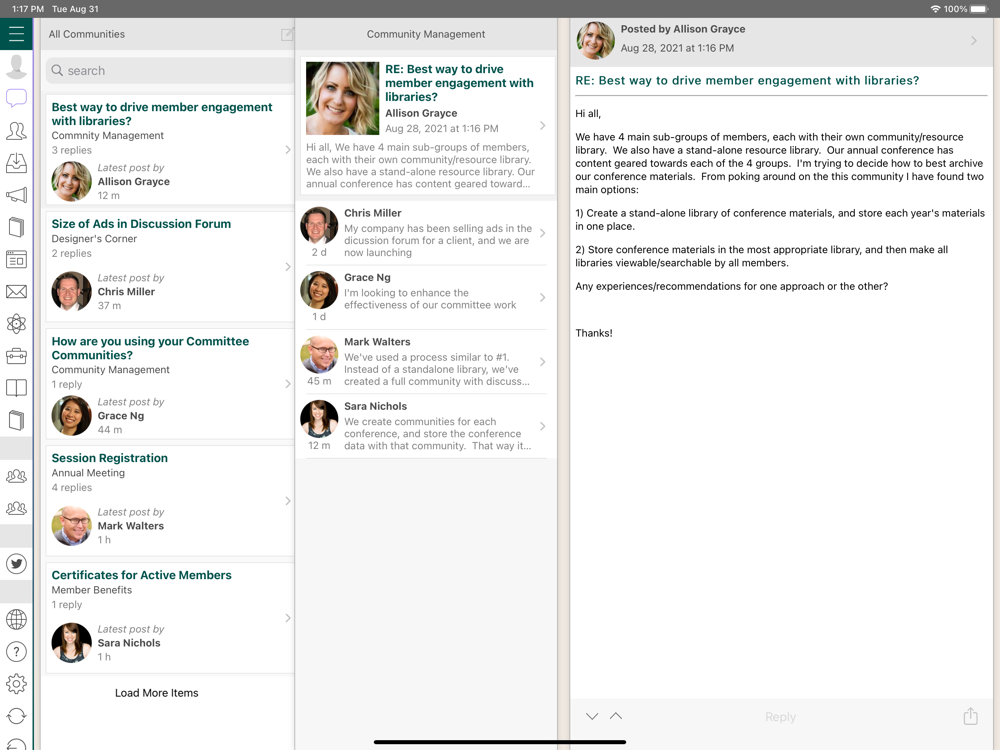Screen dimensions: 1000x750
Task: Open the announcements megaphone icon
Action: [x=16, y=195]
